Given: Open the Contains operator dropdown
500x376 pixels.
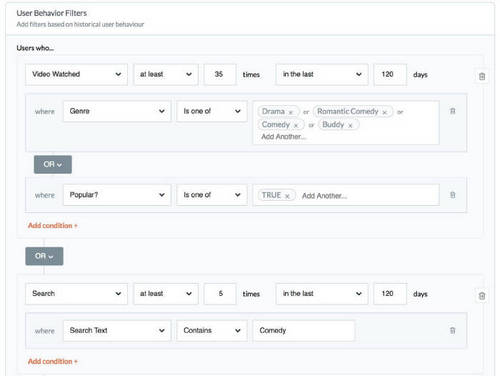Looking at the screenshot, I should click(212, 330).
